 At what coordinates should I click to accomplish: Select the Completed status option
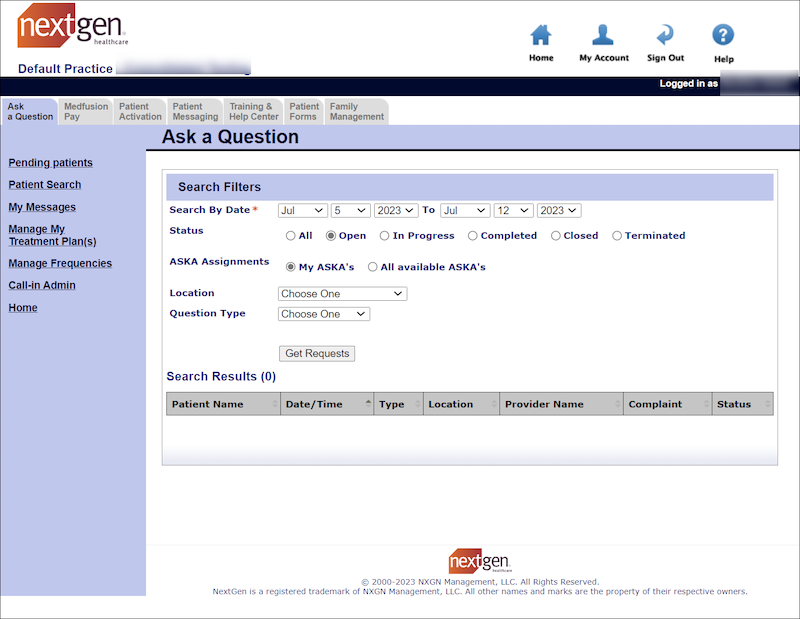(x=472, y=236)
